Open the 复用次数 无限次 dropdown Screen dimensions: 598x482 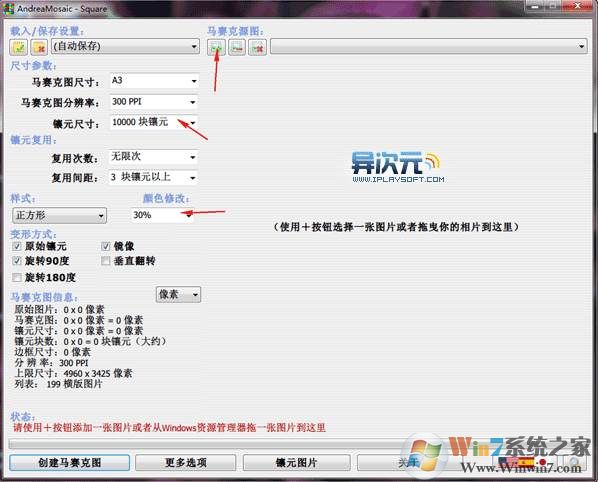pos(153,157)
